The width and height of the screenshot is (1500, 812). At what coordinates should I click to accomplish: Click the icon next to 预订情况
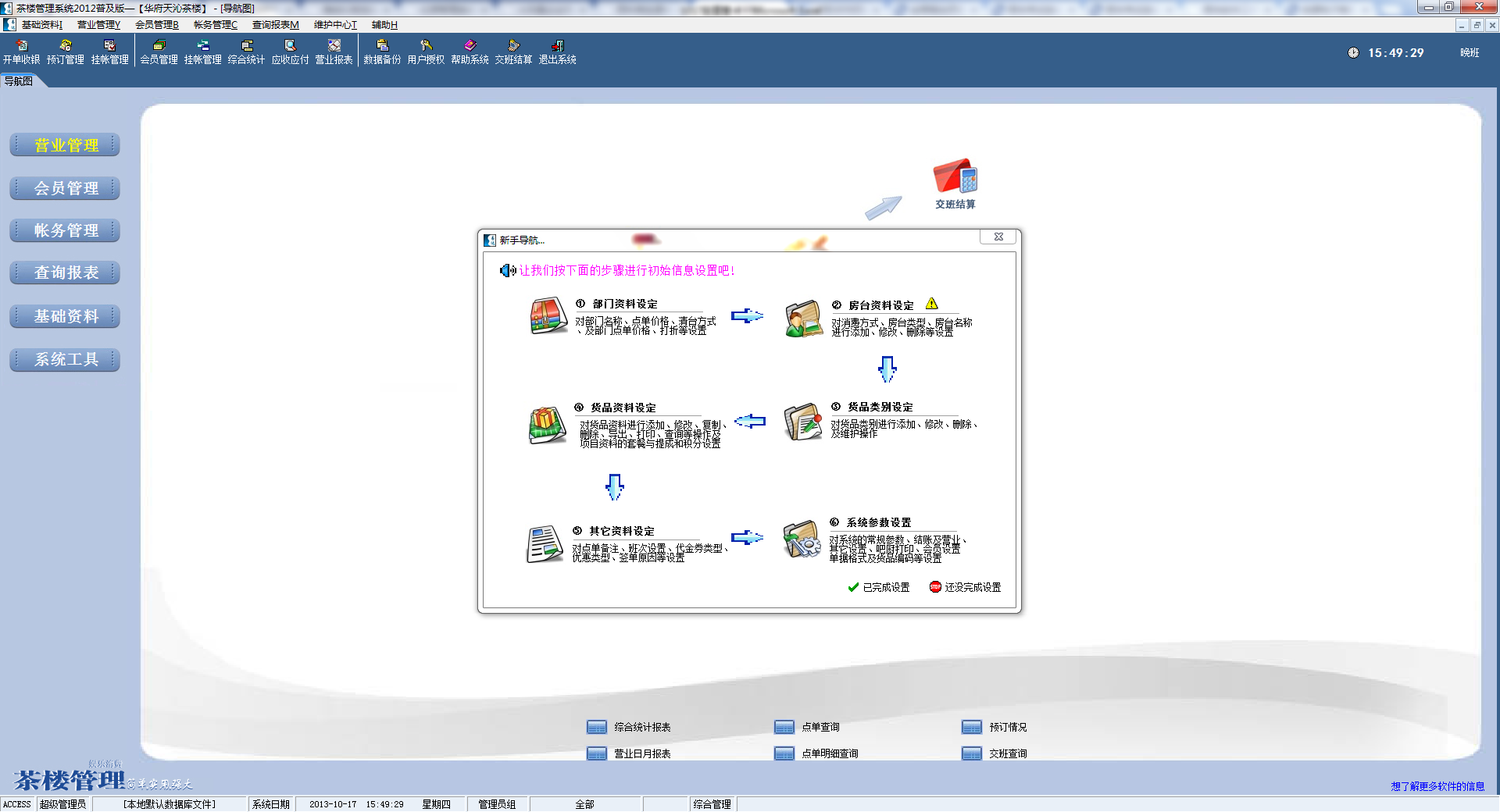pyautogui.click(x=971, y=727)
